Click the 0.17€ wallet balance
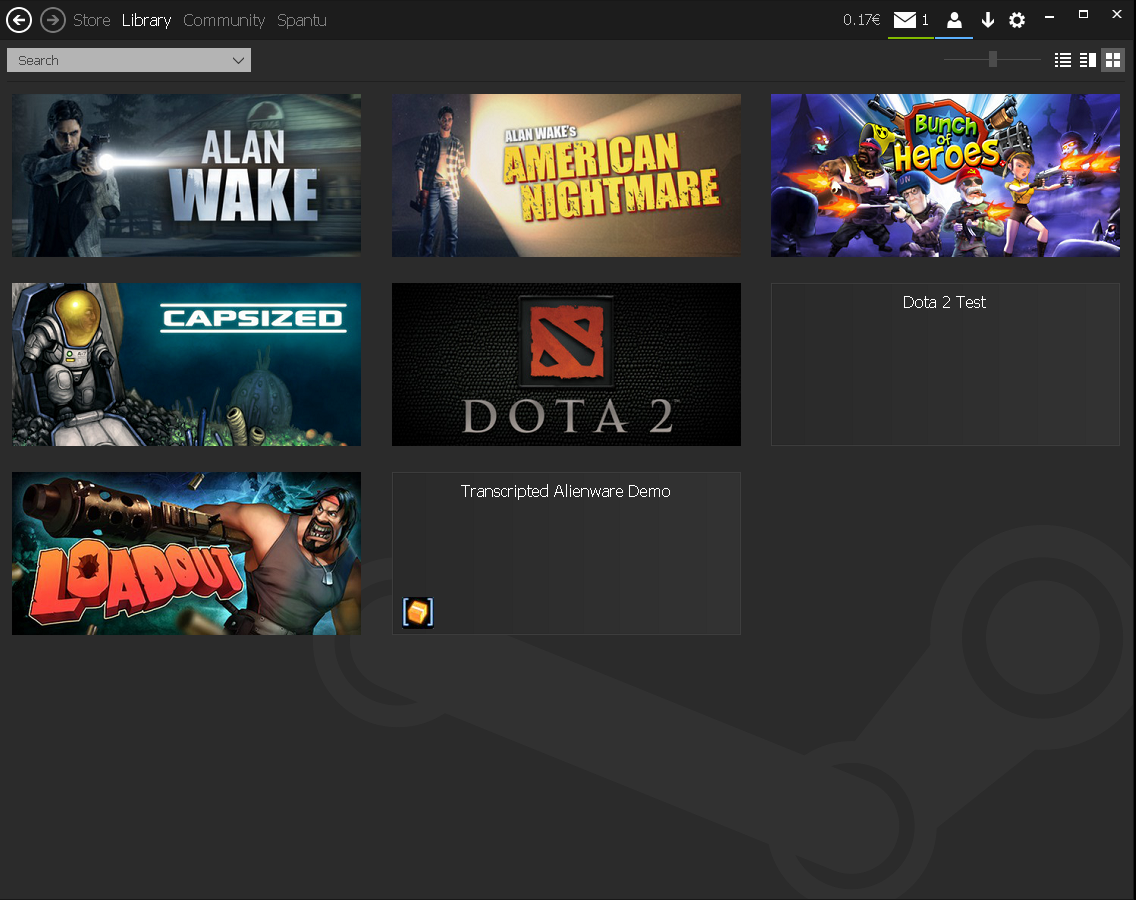 [x=861, y=20]
